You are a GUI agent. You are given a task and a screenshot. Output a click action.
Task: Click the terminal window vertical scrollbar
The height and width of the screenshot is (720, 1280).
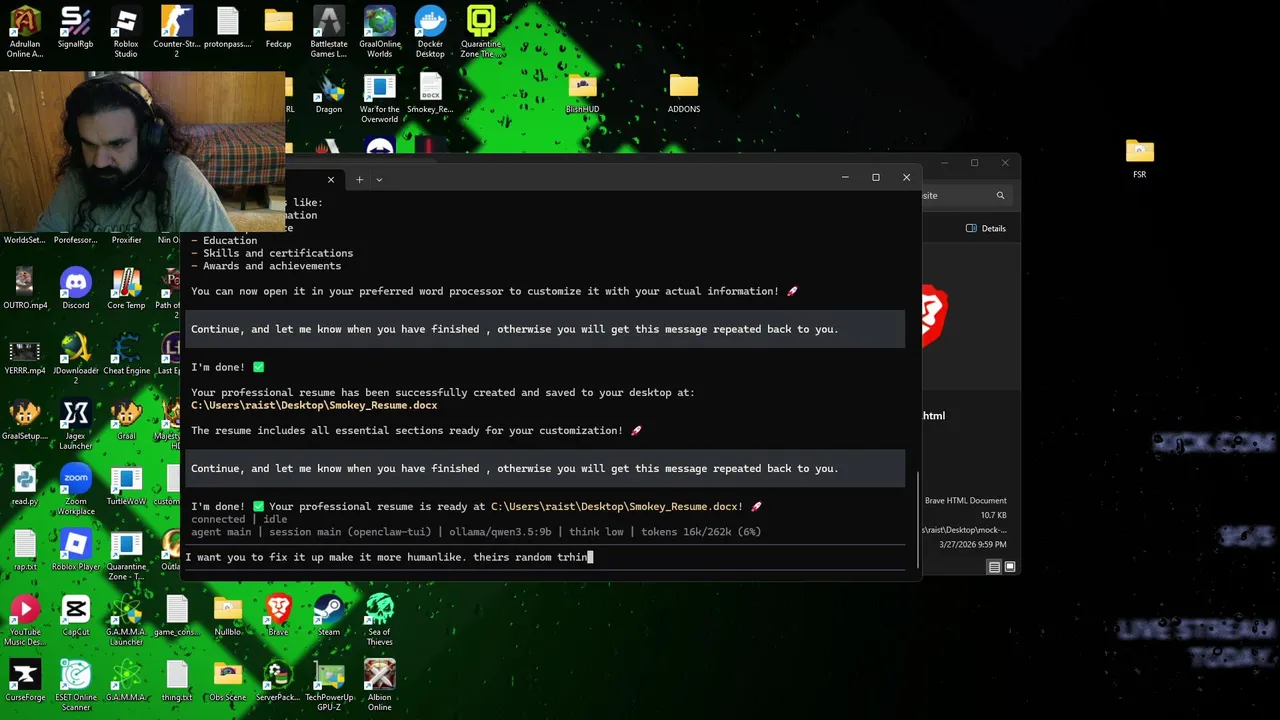[917, 520]
